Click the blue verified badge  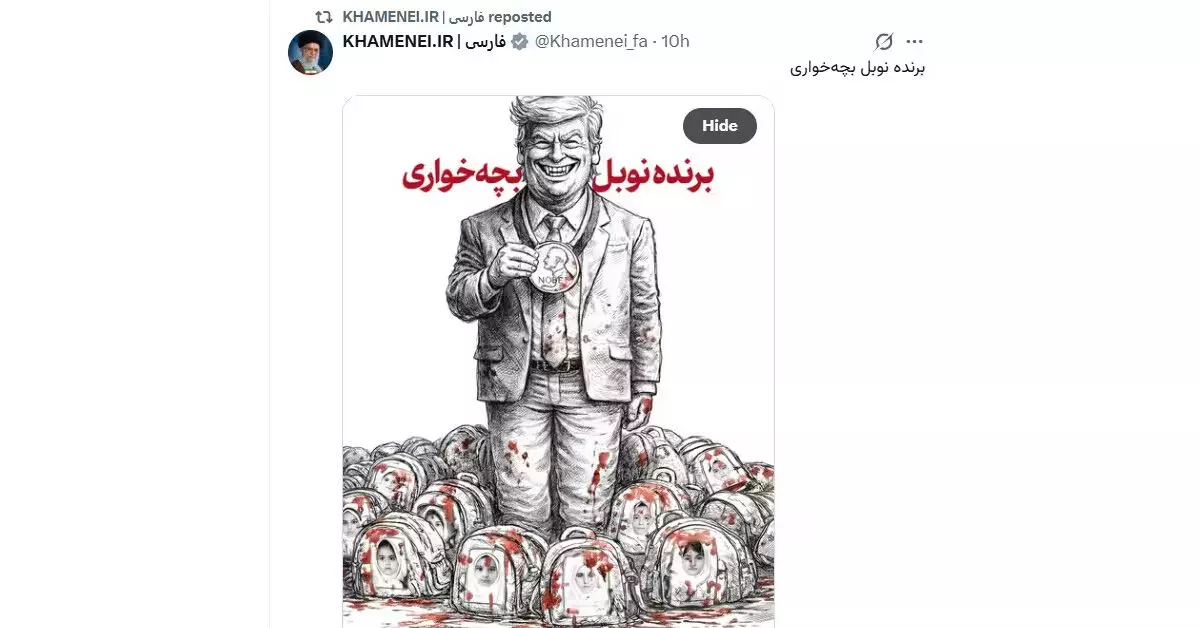tap(520, 41)
